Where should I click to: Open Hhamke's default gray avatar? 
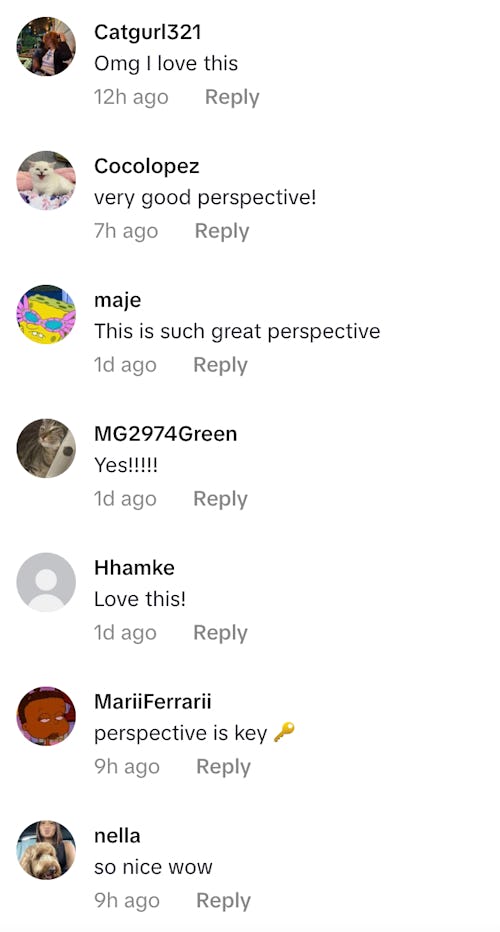46,582
